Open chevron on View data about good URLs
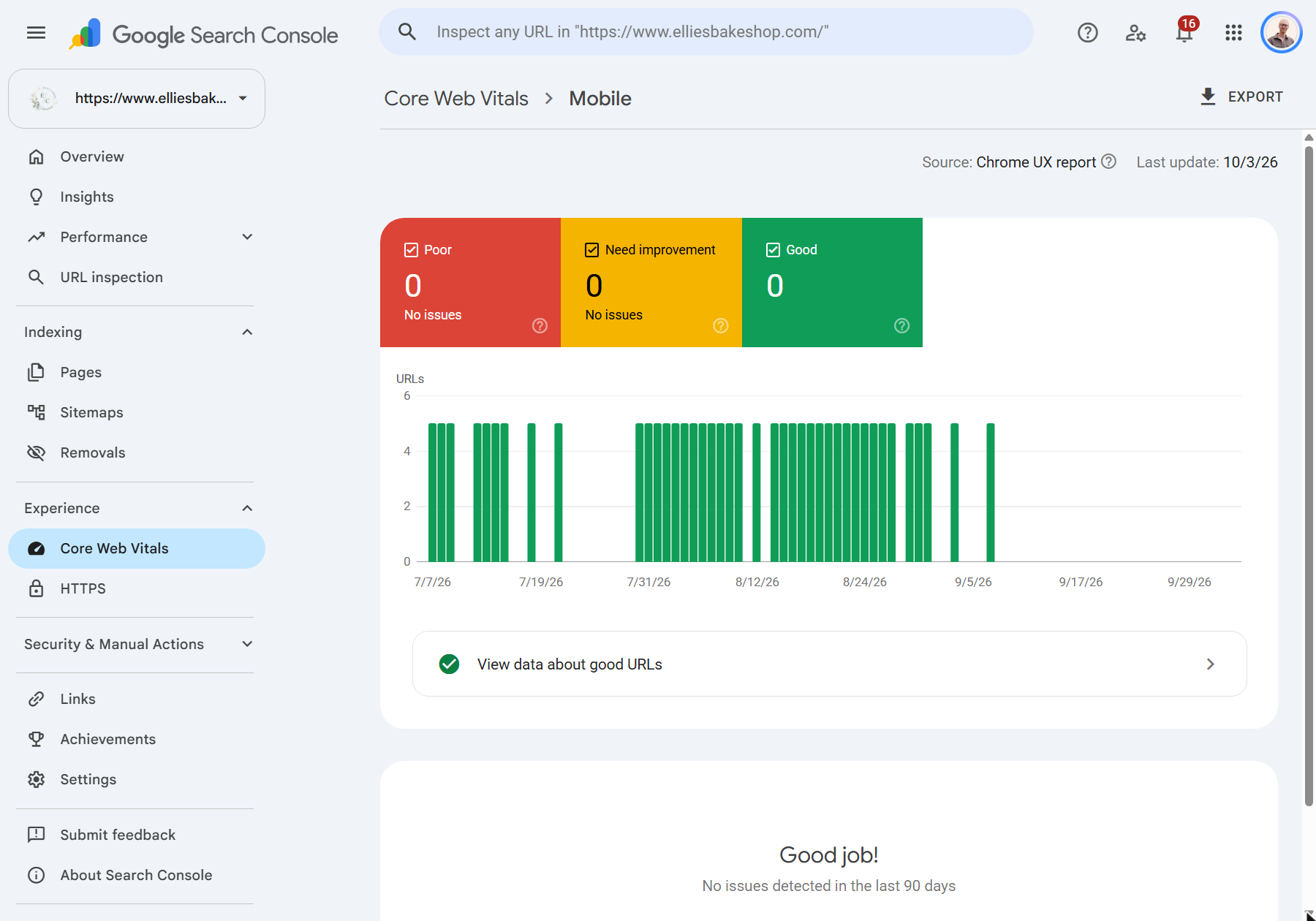 point(1210,664)
